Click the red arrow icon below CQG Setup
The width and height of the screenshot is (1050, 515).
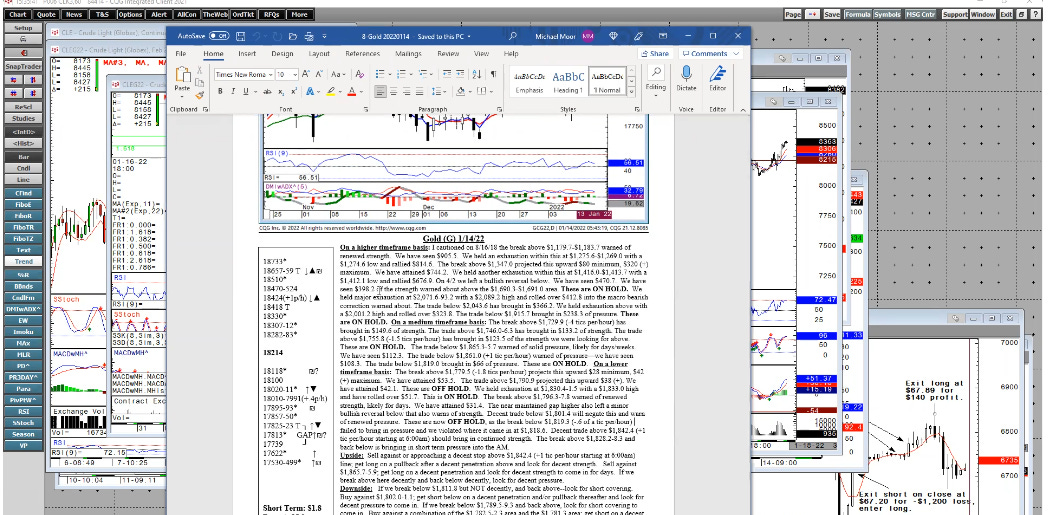tap(23, 52)
